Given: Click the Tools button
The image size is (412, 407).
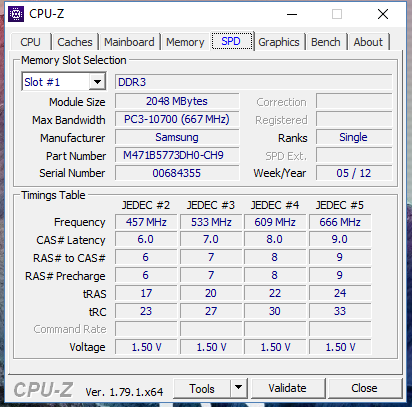Looking at the screenshot, I should (202, 388).
